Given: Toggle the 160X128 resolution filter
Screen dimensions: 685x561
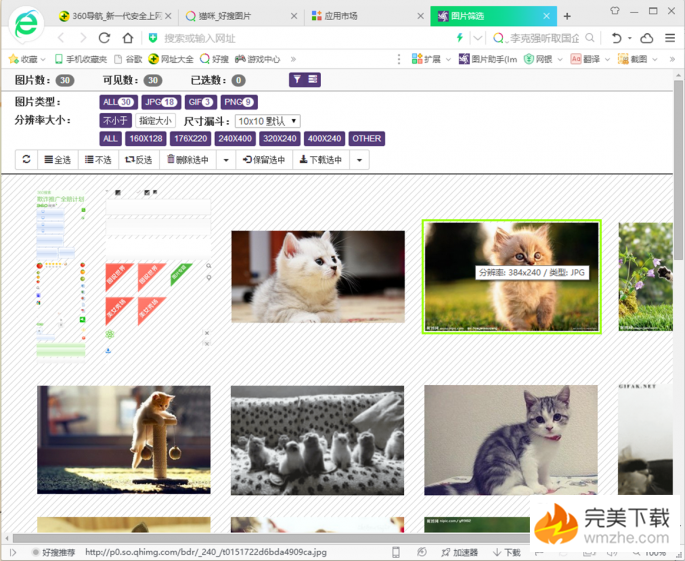Looking at the screenshot, I should click(x=145, y=139).
